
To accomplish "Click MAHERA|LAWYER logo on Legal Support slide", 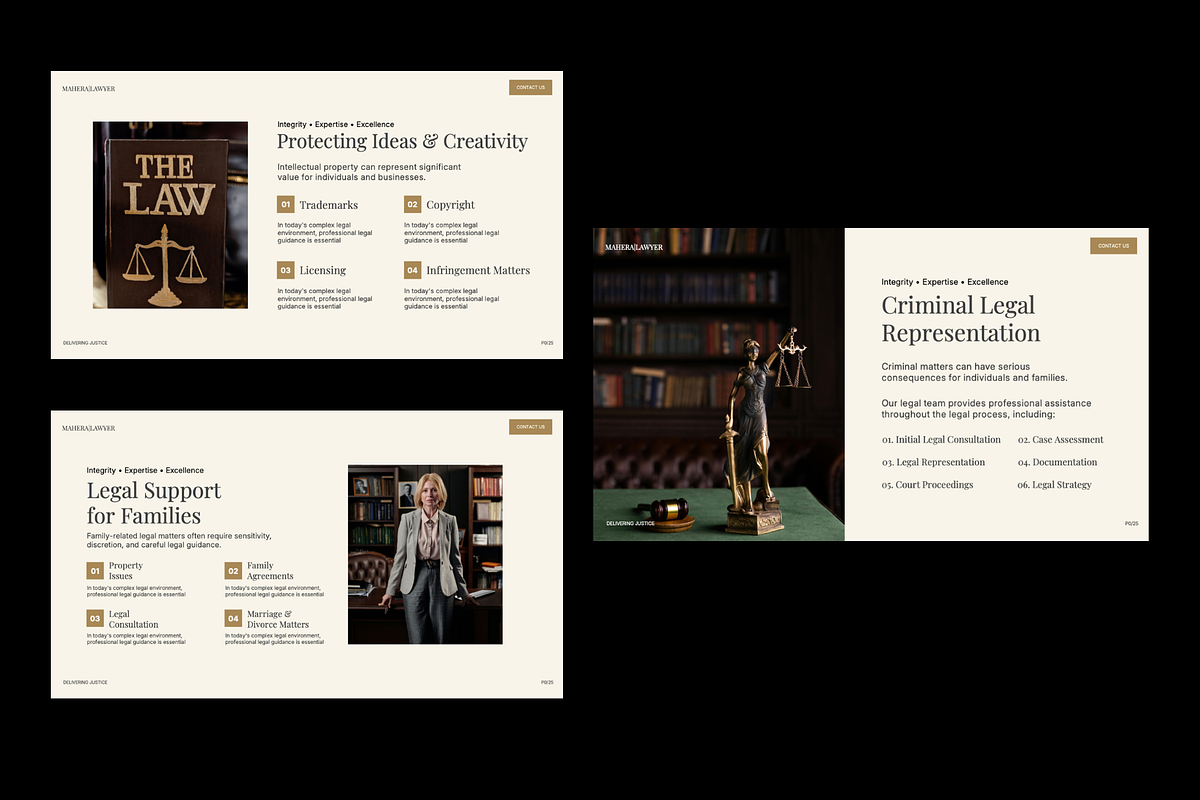I will coord(89,428).
